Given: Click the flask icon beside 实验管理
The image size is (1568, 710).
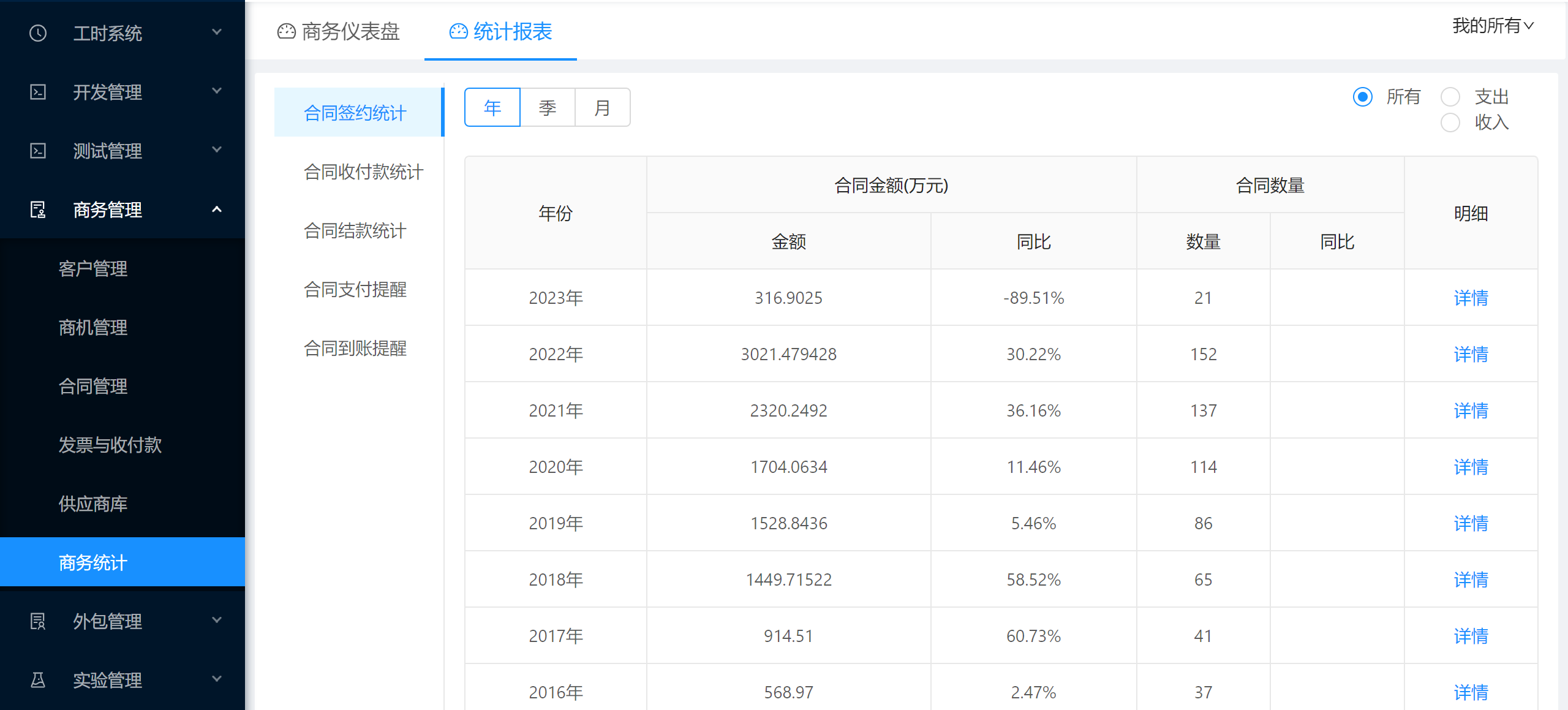Looking at the screenshot, I should click(38, 680).
